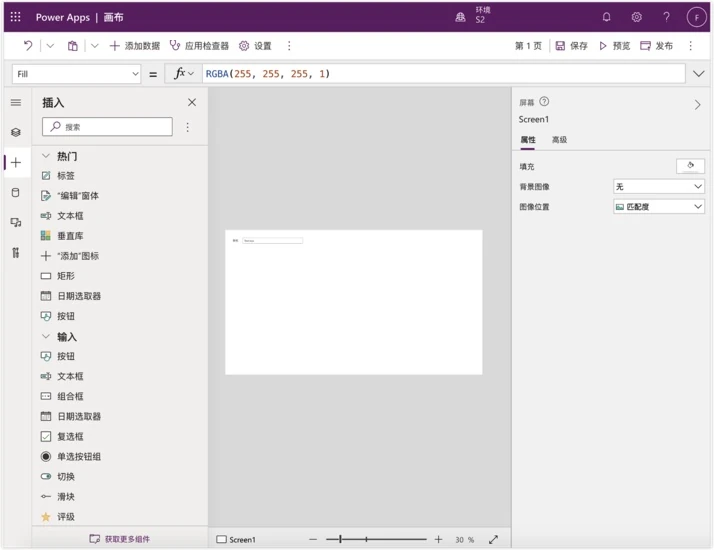Expand the paste dropdown chevron
Screen dimensions: 714x550
pyautogui.click(x=94, y=46)
